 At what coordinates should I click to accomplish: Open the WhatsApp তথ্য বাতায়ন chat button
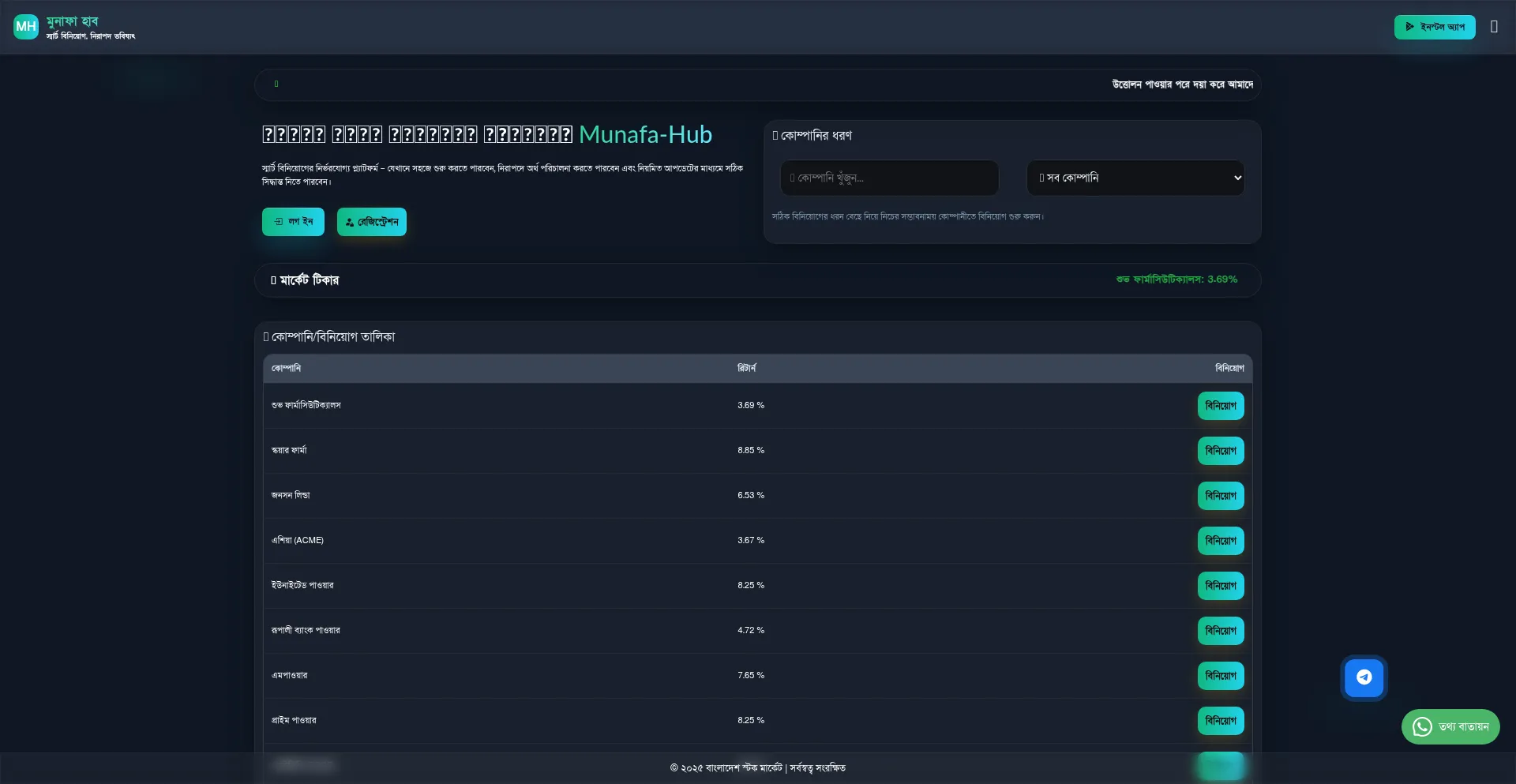coord(1450,726)
